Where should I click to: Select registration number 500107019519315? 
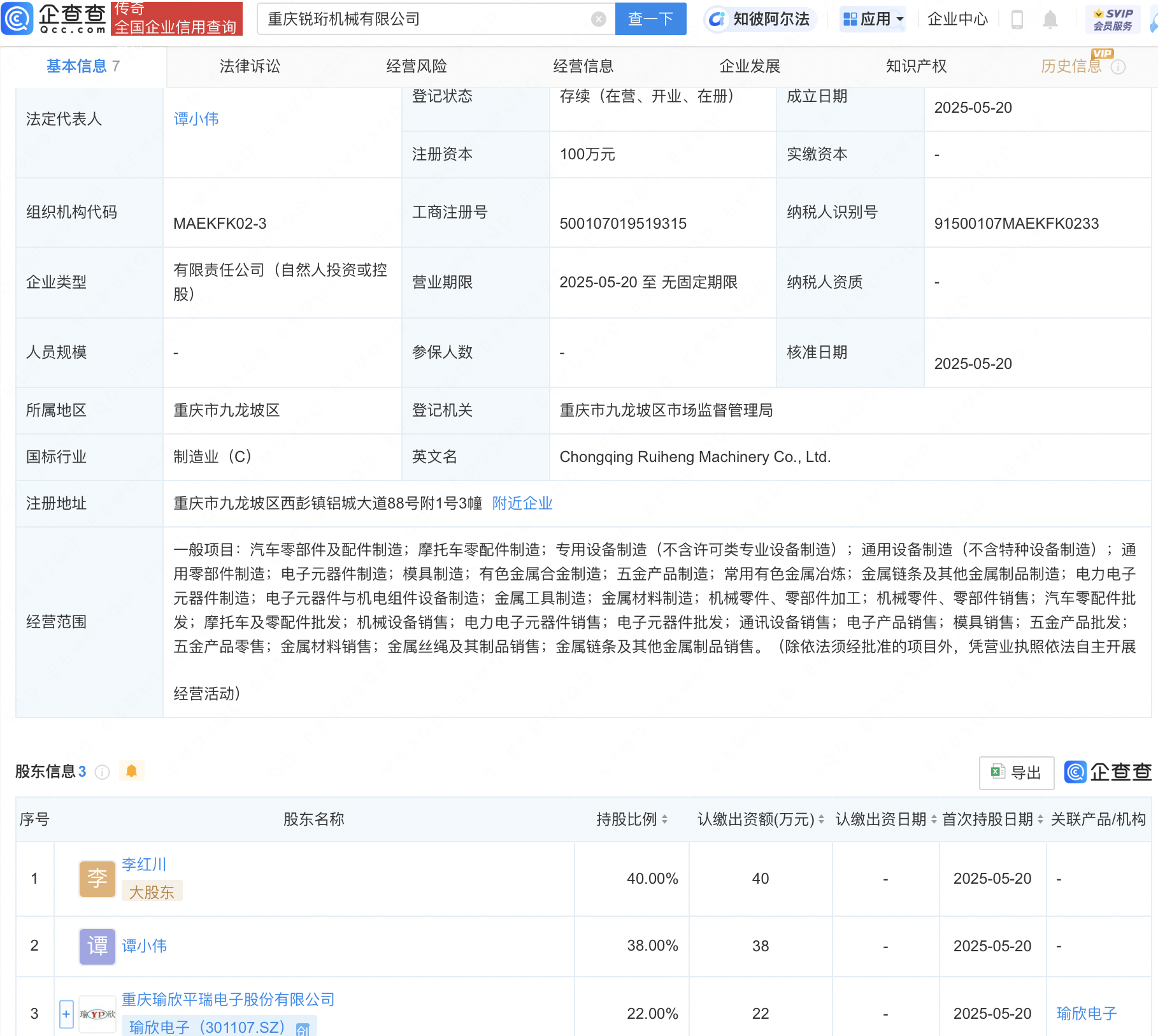[x=623, y=224]
